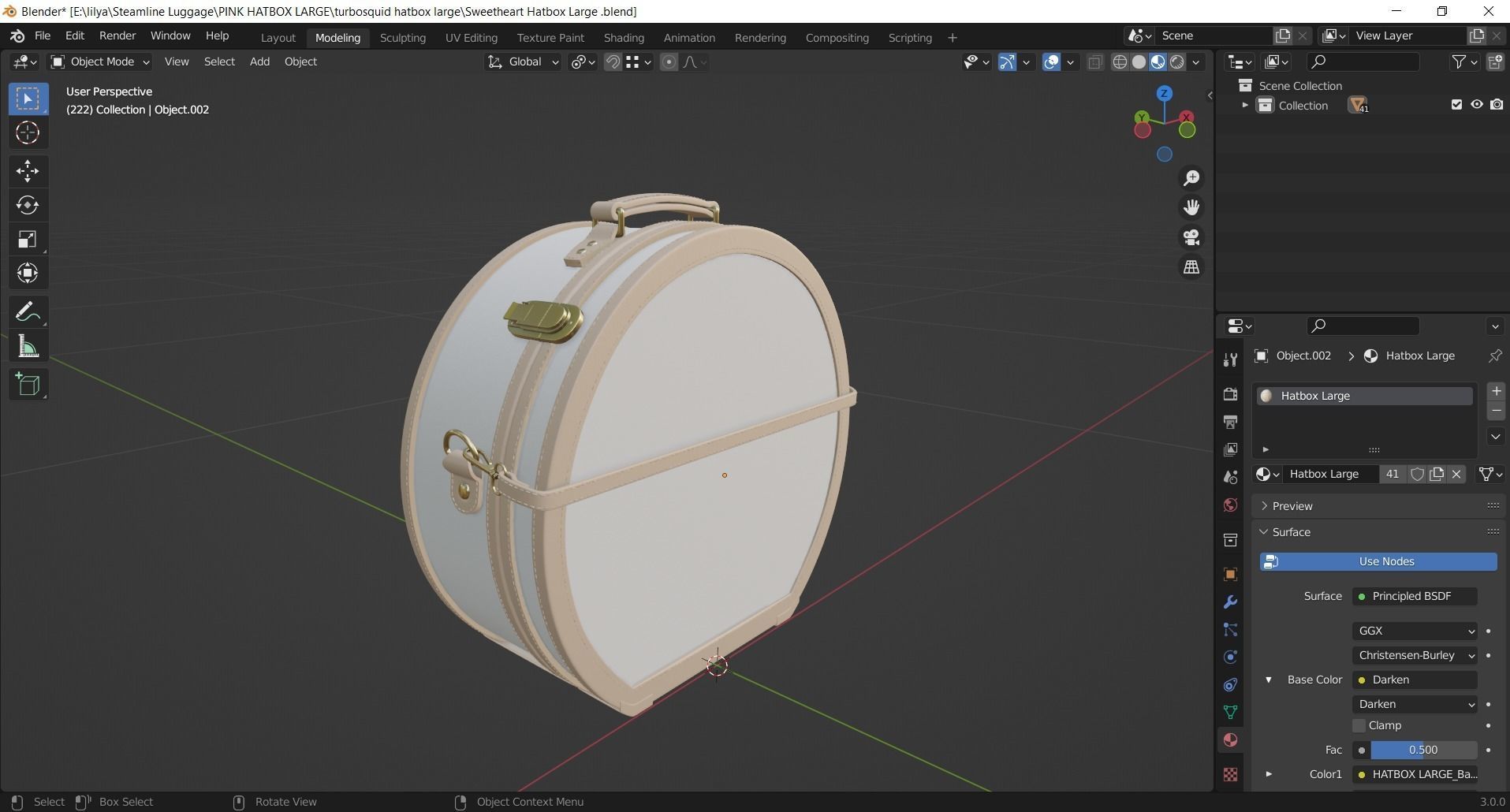Viewport: 1510px width, 812px height.
Task: Open Christensen-Burley subsurface method dropdown
Action: (x=1415, y=655)
